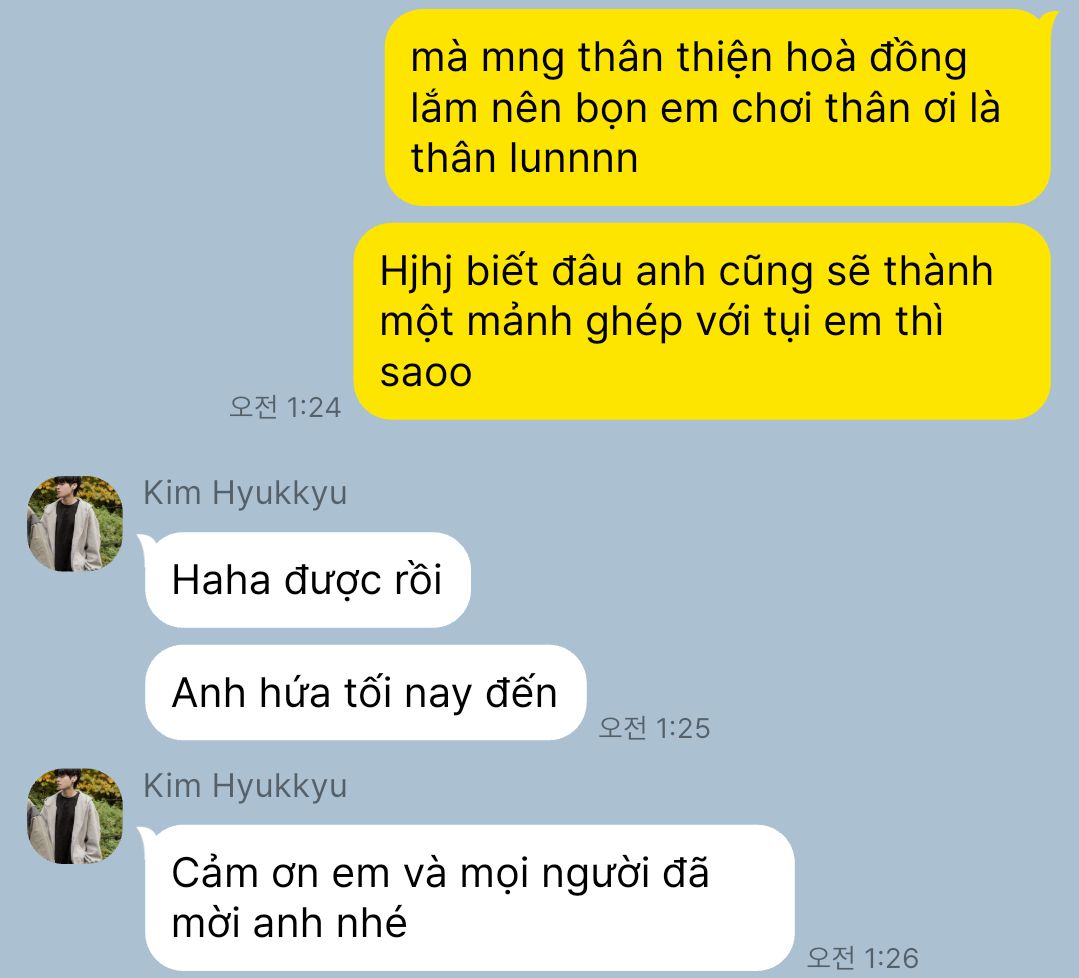Select the 'Haha được rồi' message bubble

(307, 580)
